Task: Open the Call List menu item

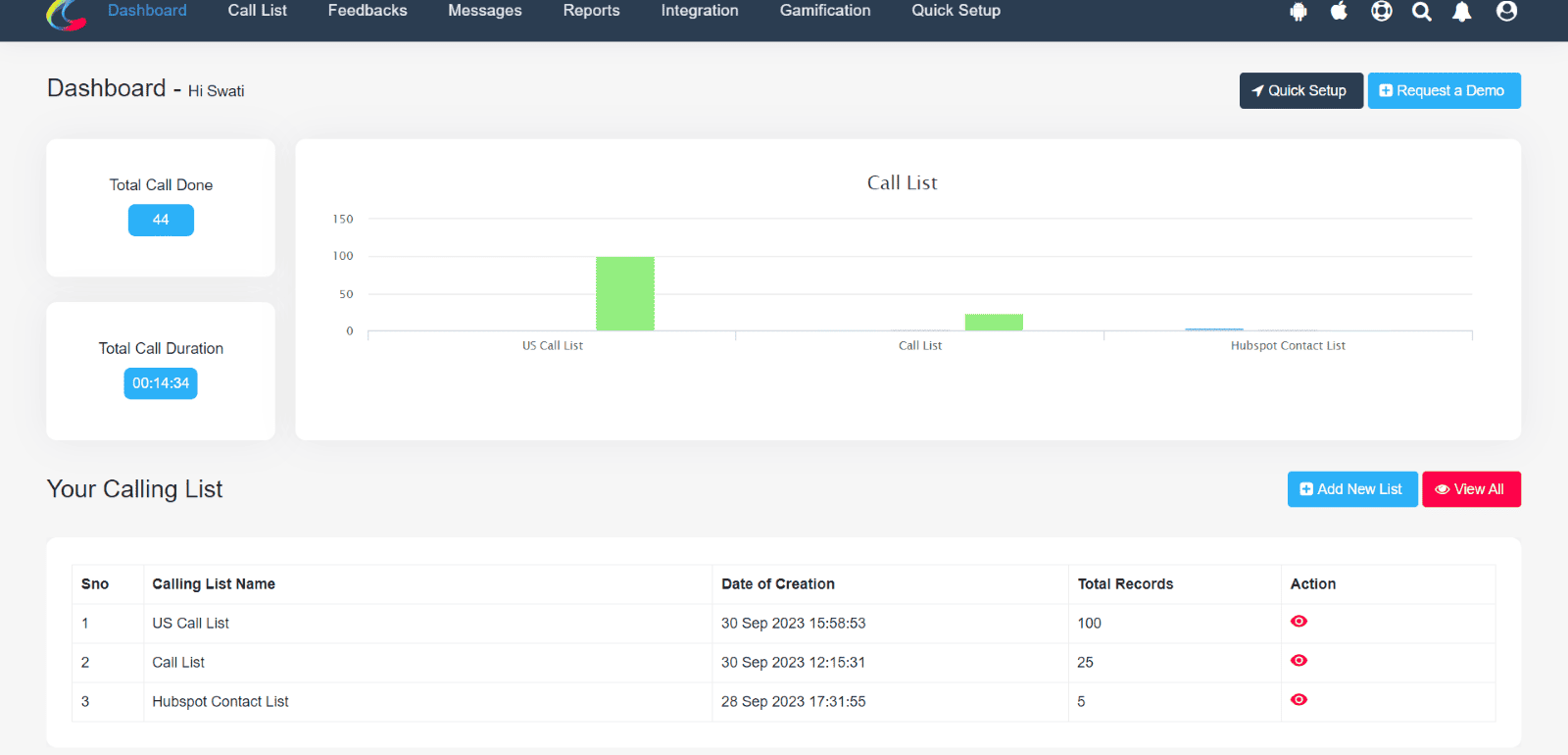Action: pyautogui.click(x=257, y=11)
